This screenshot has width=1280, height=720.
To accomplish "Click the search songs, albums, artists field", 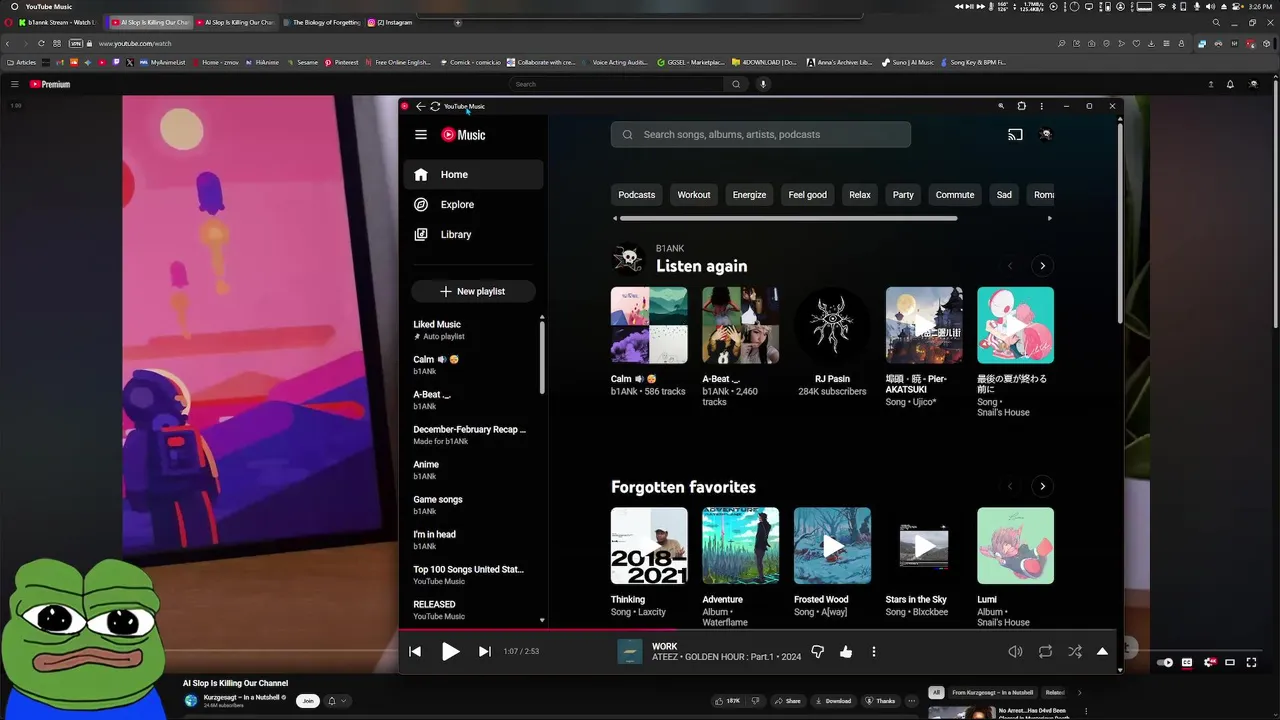I will [x=761, y=135].
